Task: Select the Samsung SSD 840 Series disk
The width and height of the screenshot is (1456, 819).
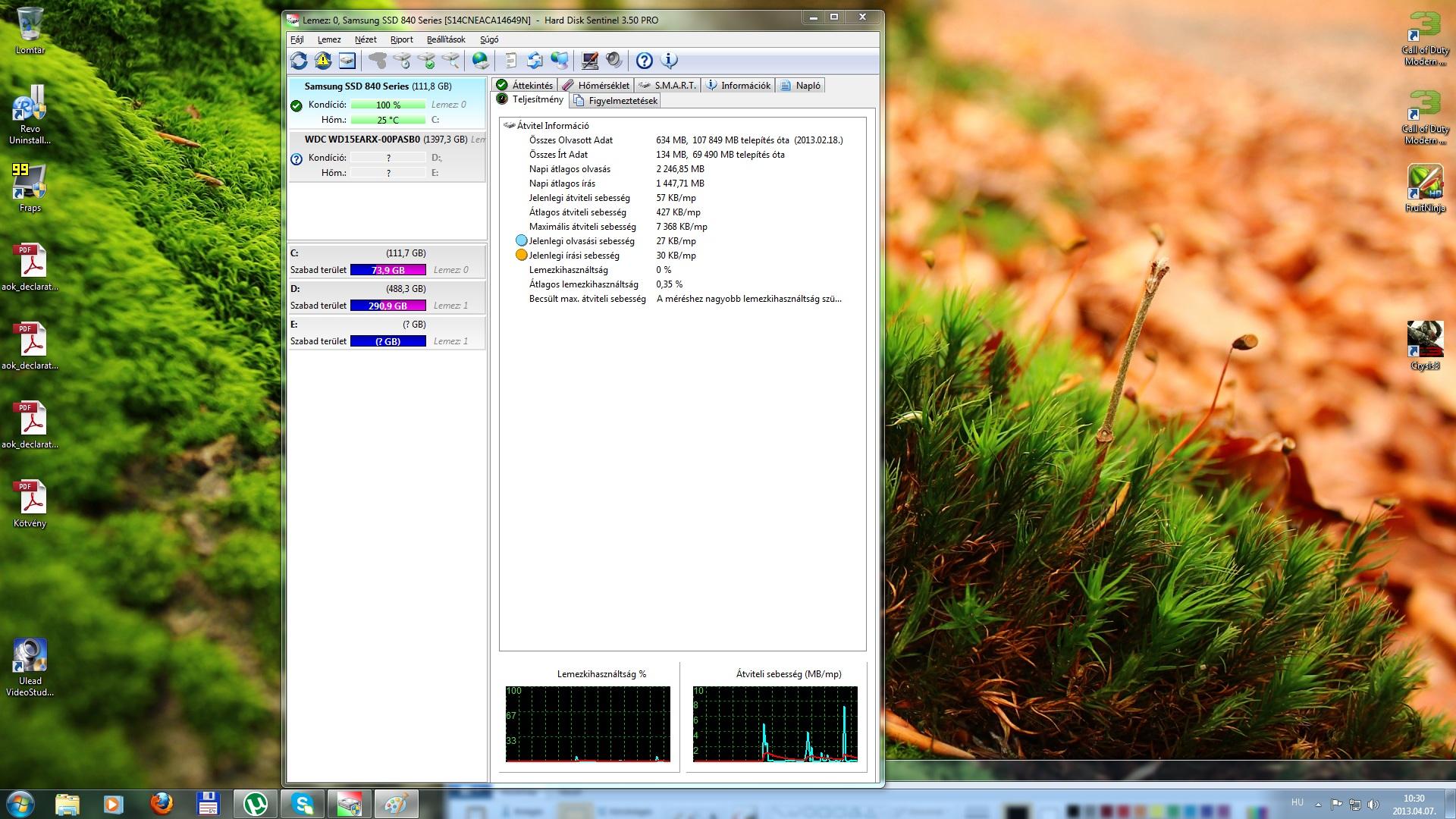Action: [x=378, y=86]
